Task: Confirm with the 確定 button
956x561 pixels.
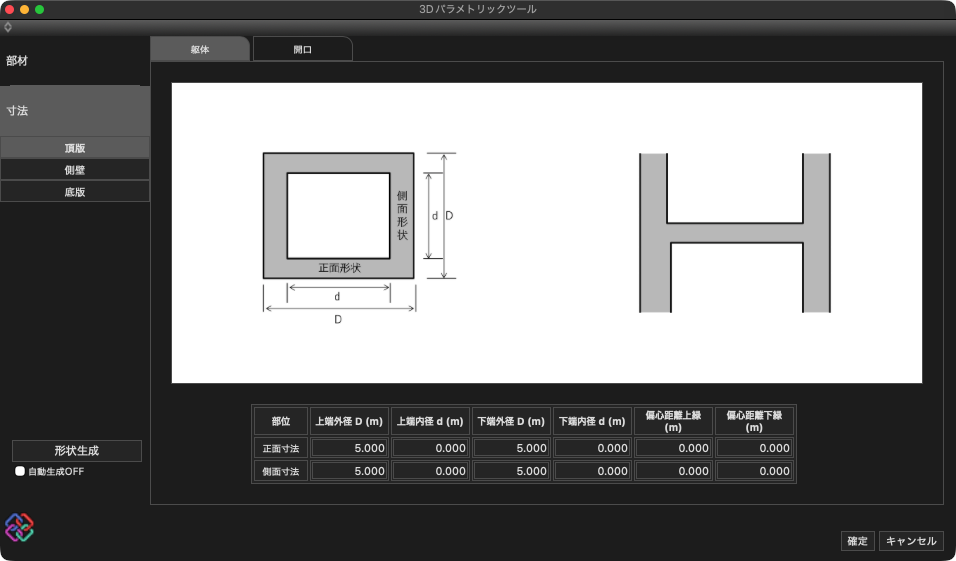Action: tap(857, 541)
